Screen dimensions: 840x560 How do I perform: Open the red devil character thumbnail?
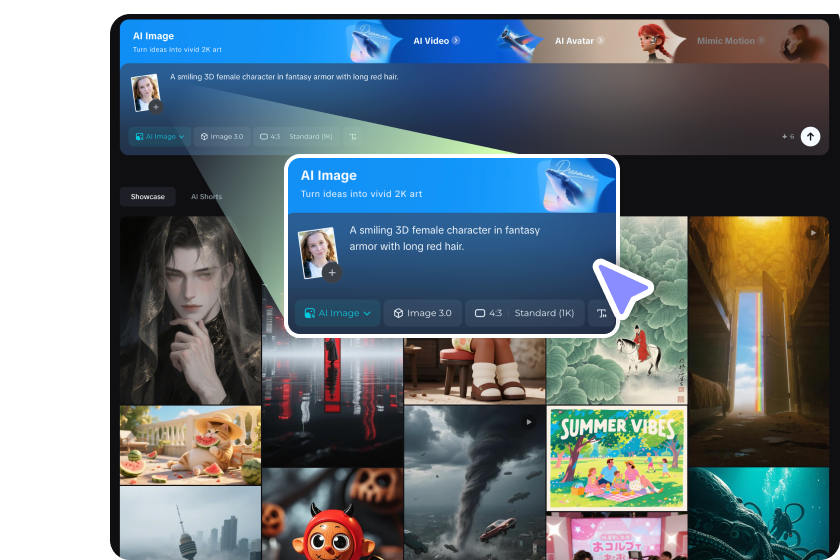[332, 514]
